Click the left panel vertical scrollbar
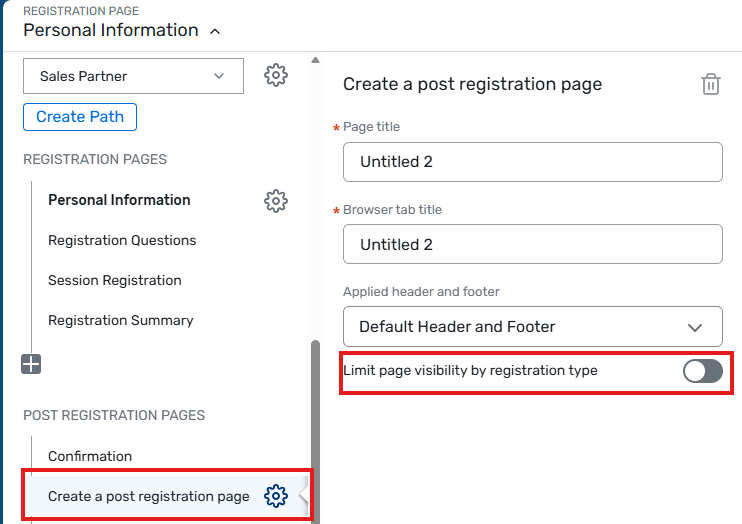742x524 pixels. (315, 420)
